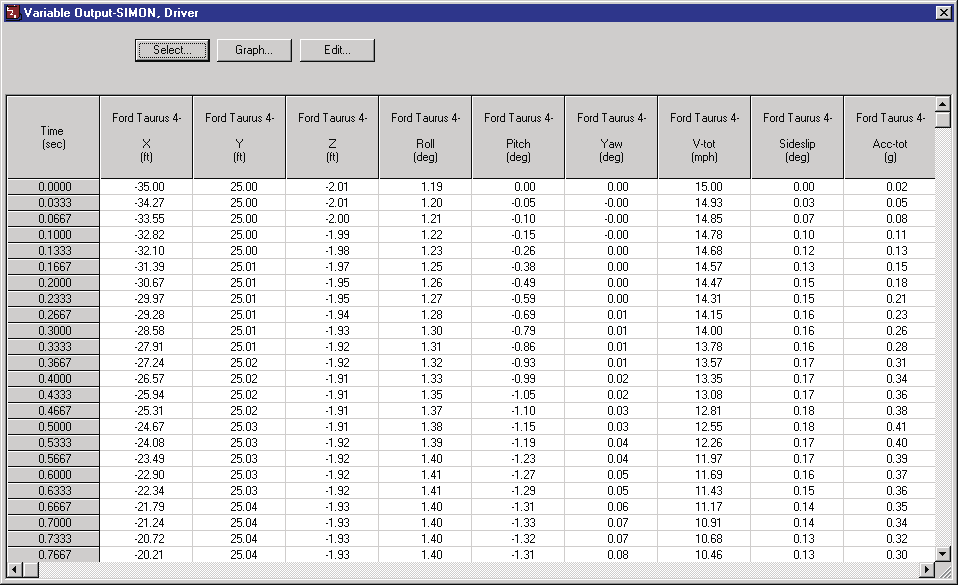Click the Select... button
The height and width of the screenshot is (585, 958).
172,50
